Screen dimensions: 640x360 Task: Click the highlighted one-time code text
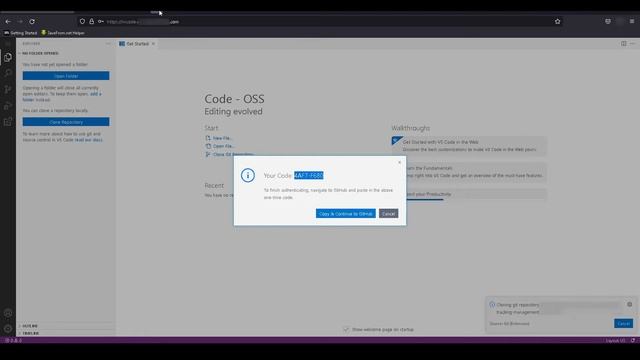[x=309, y=176]
